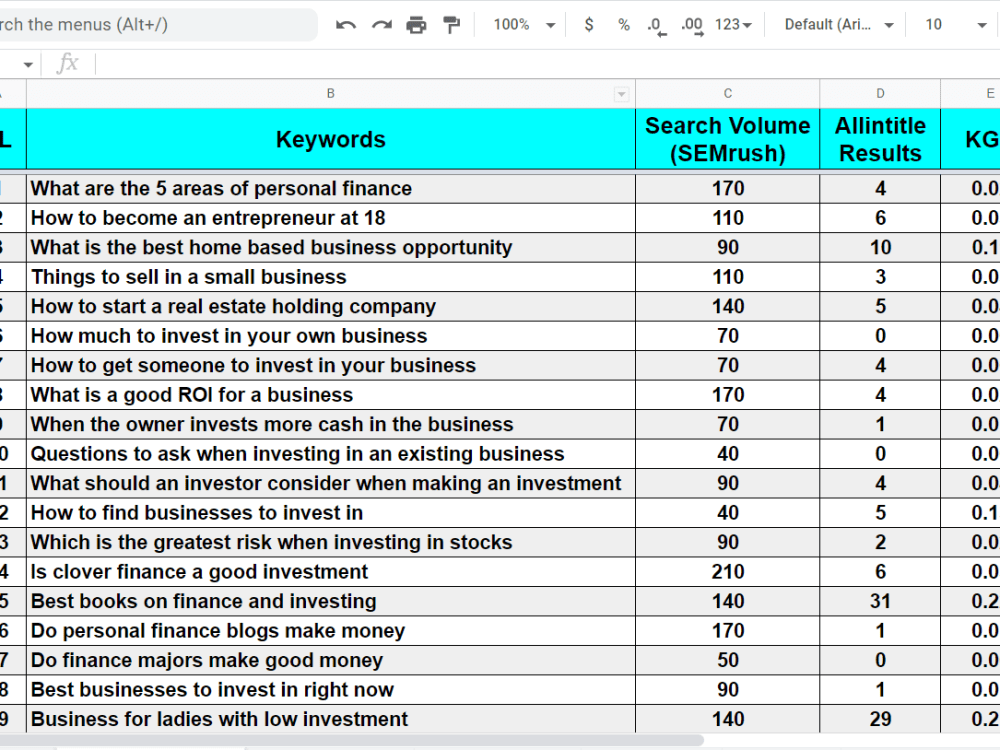This screenshot has width=1000, height=750.
Task: Click the Print icon
Action: tap(416, 25)
